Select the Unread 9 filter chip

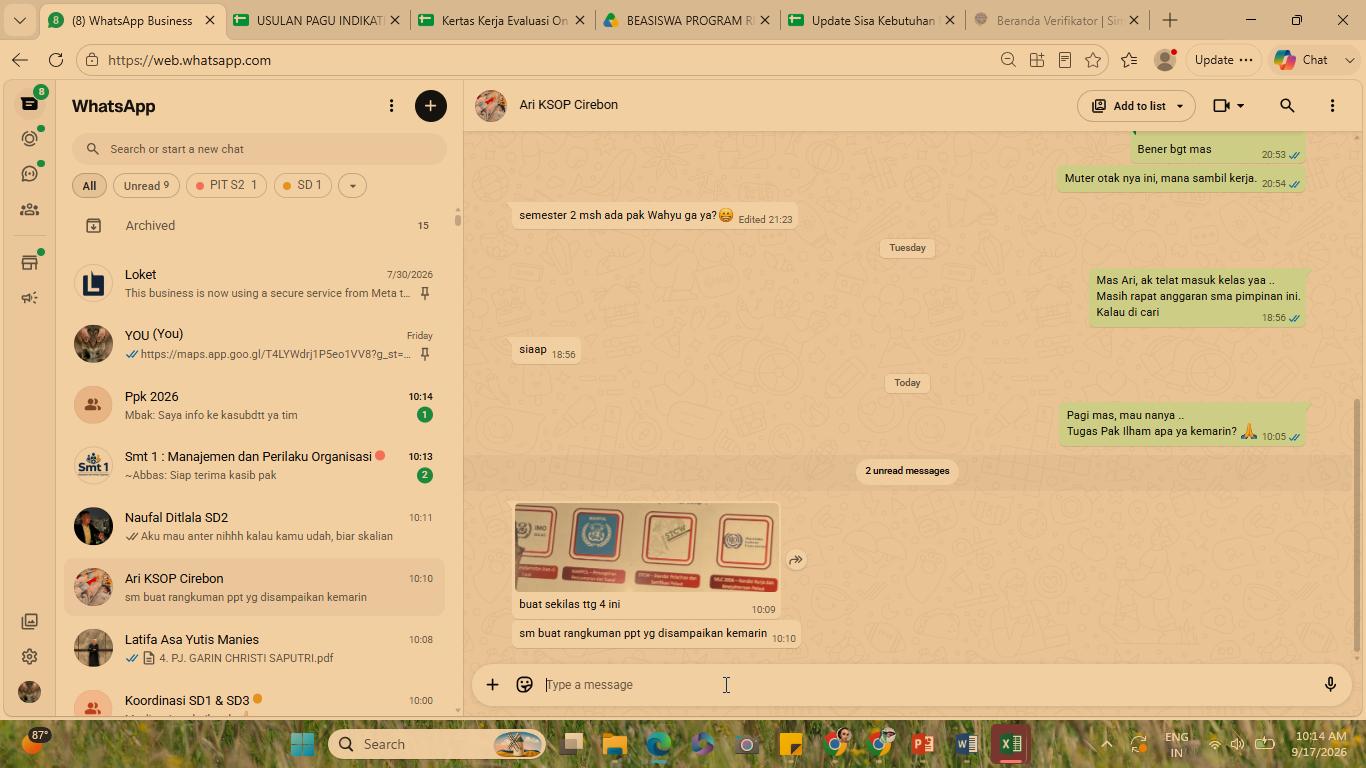point(146,186)
